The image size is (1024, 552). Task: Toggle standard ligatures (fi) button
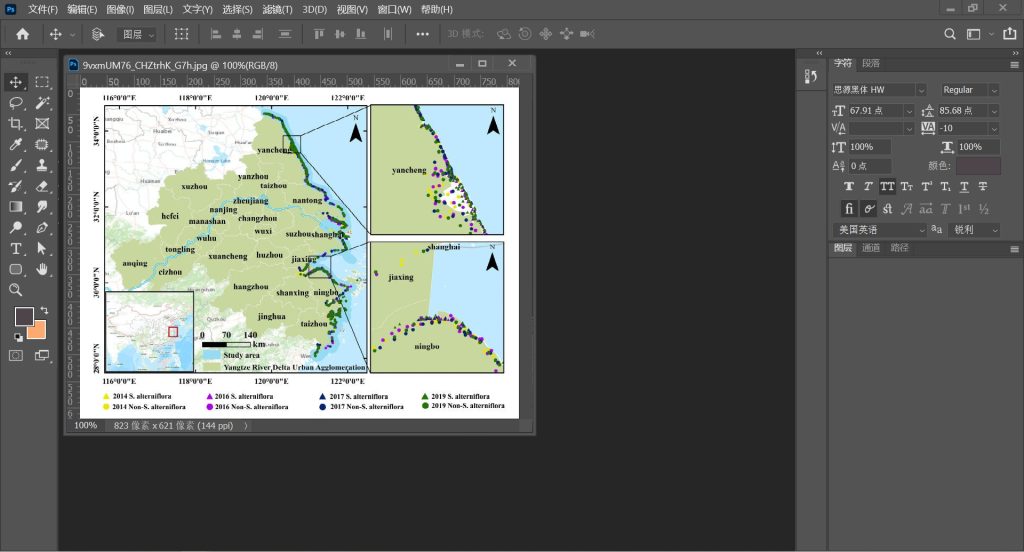point(849,208)
